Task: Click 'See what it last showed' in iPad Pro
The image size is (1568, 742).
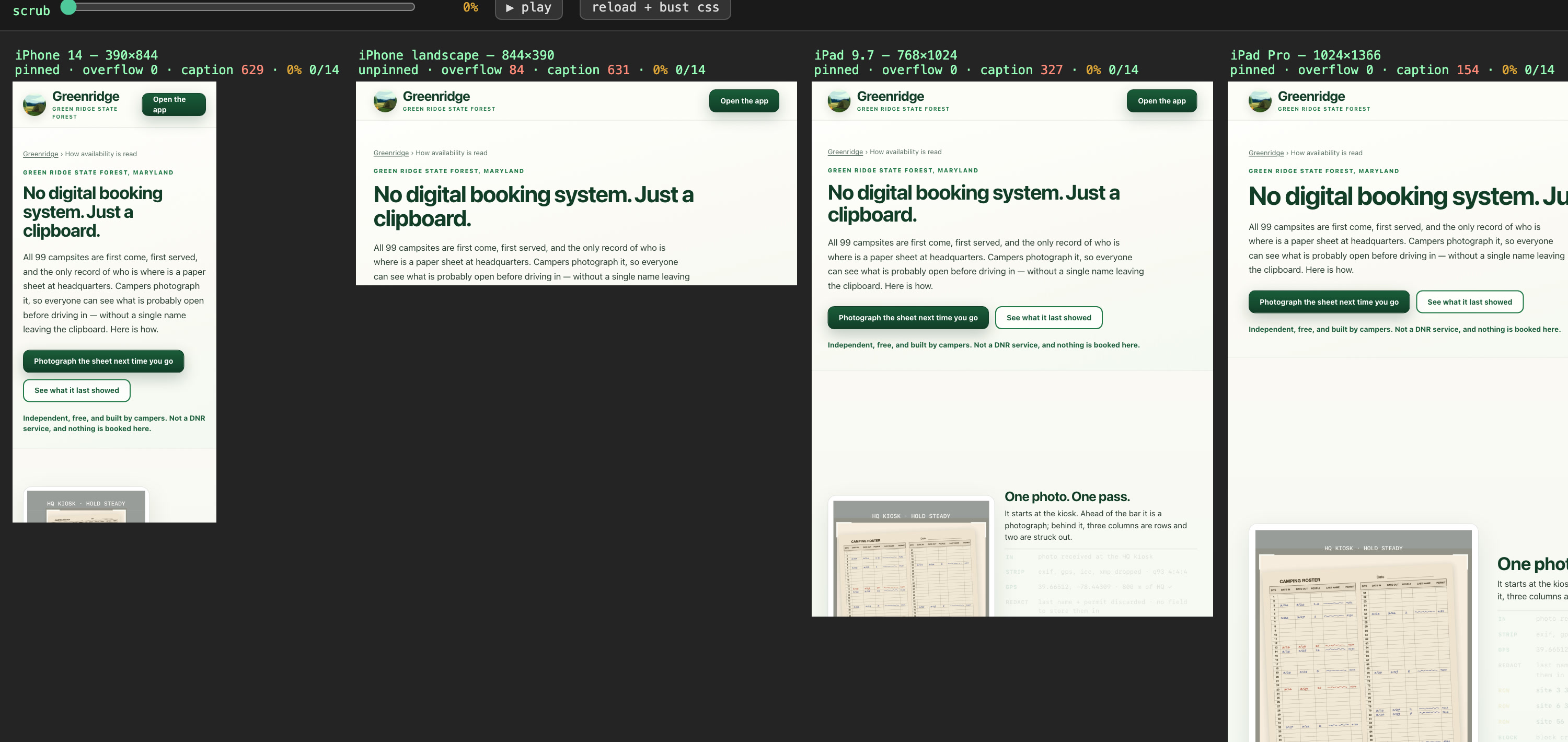Action: (x=1469, y=302)
